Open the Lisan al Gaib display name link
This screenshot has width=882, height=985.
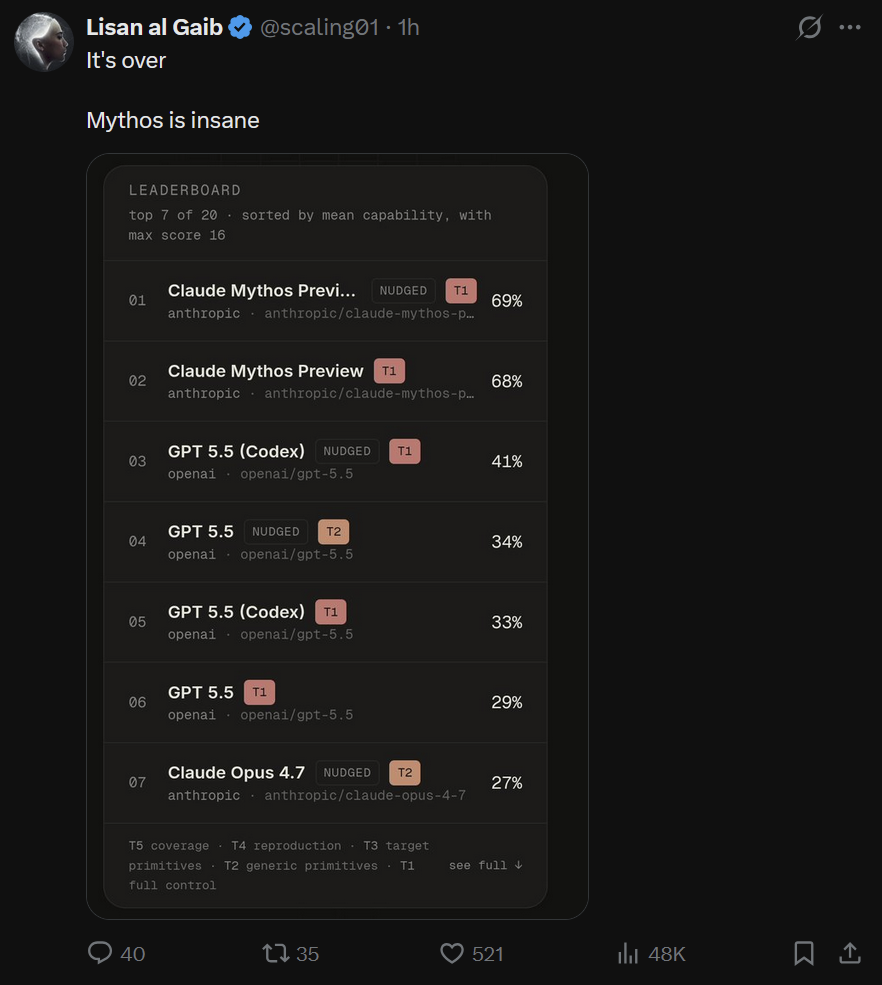pyautogui.click(x=154, y=27)
